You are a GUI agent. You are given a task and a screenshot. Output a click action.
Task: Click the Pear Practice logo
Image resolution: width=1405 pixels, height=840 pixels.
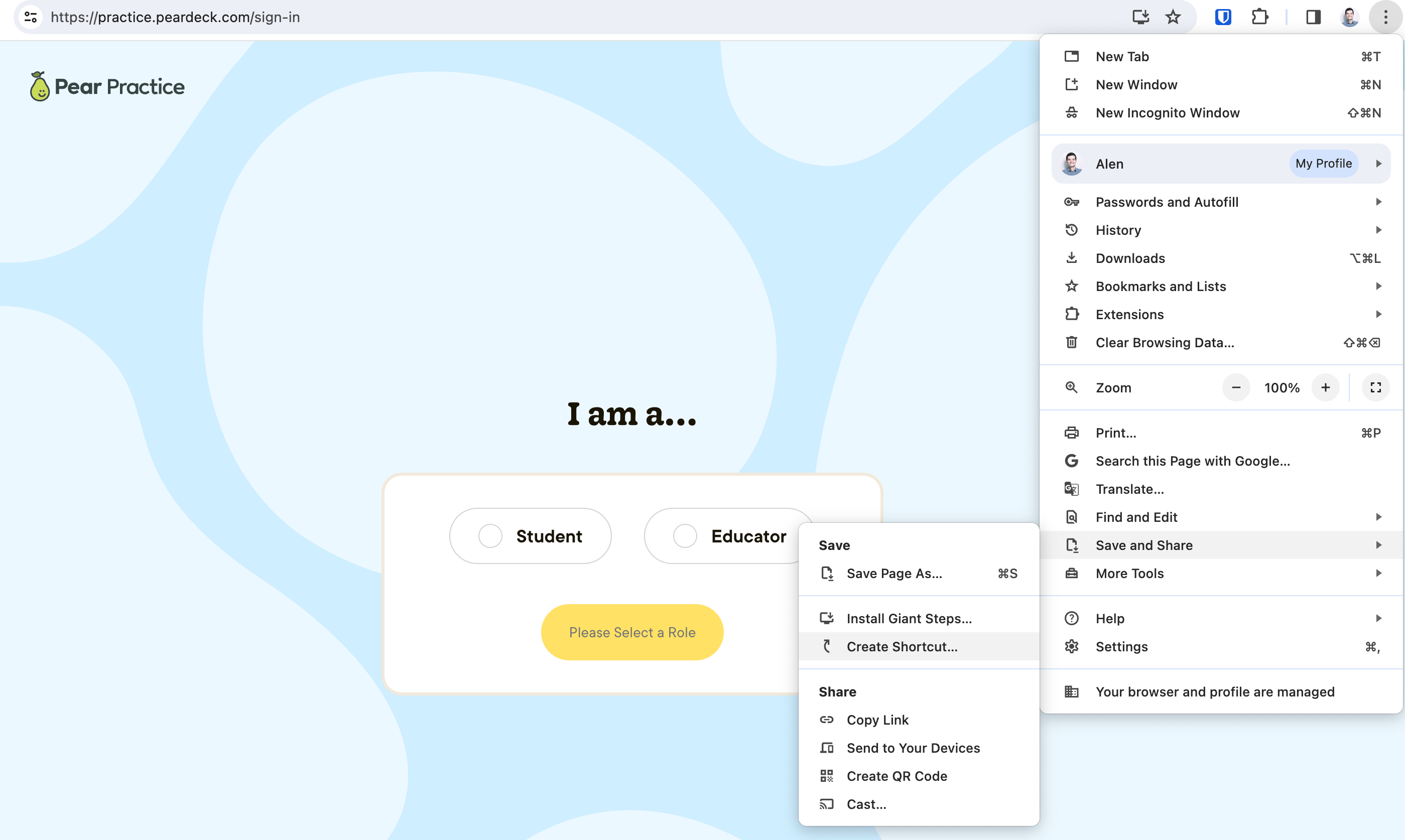tap(107, 86)
